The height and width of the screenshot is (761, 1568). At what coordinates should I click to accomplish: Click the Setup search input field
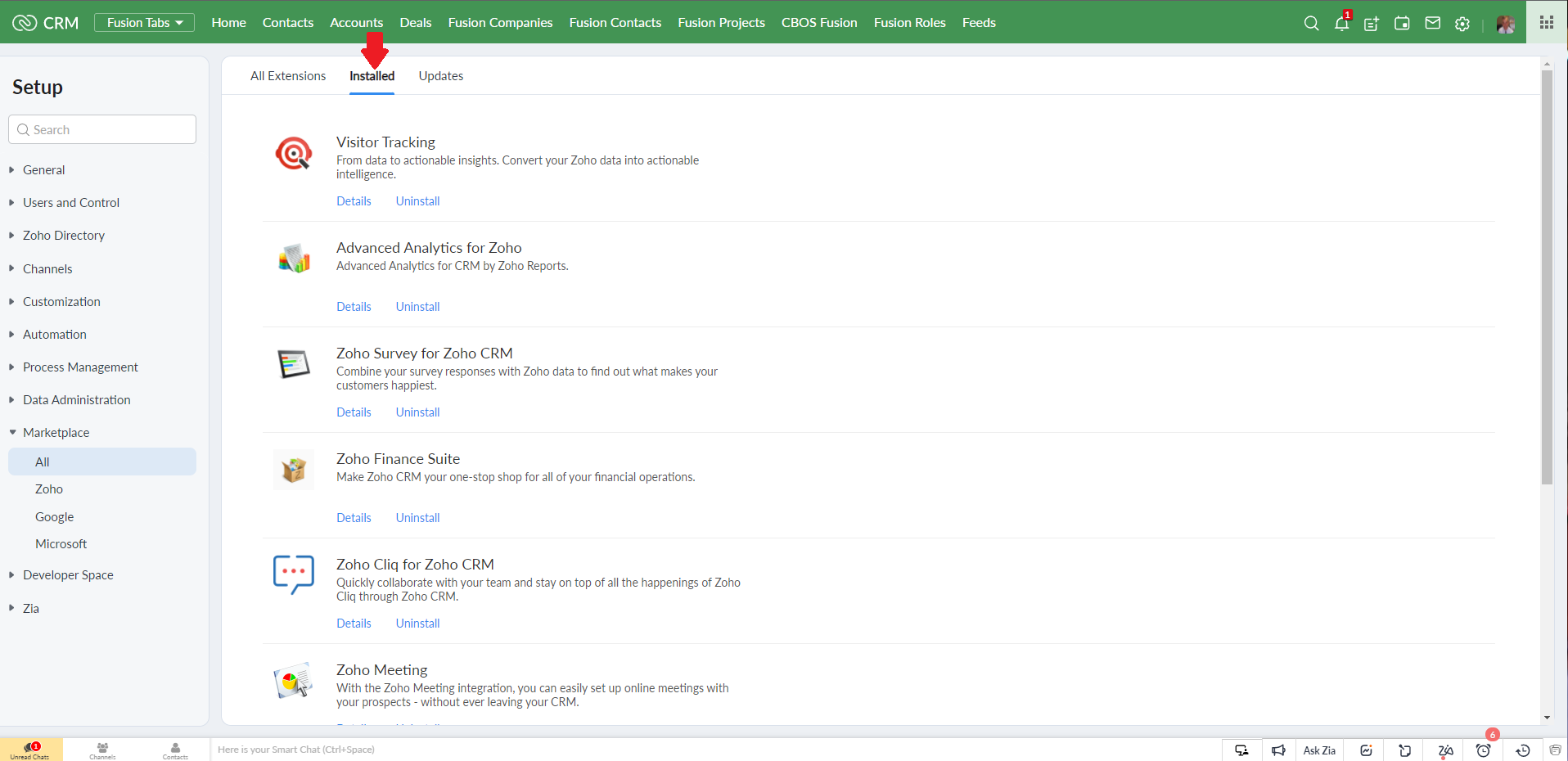[x=102, y=129]
